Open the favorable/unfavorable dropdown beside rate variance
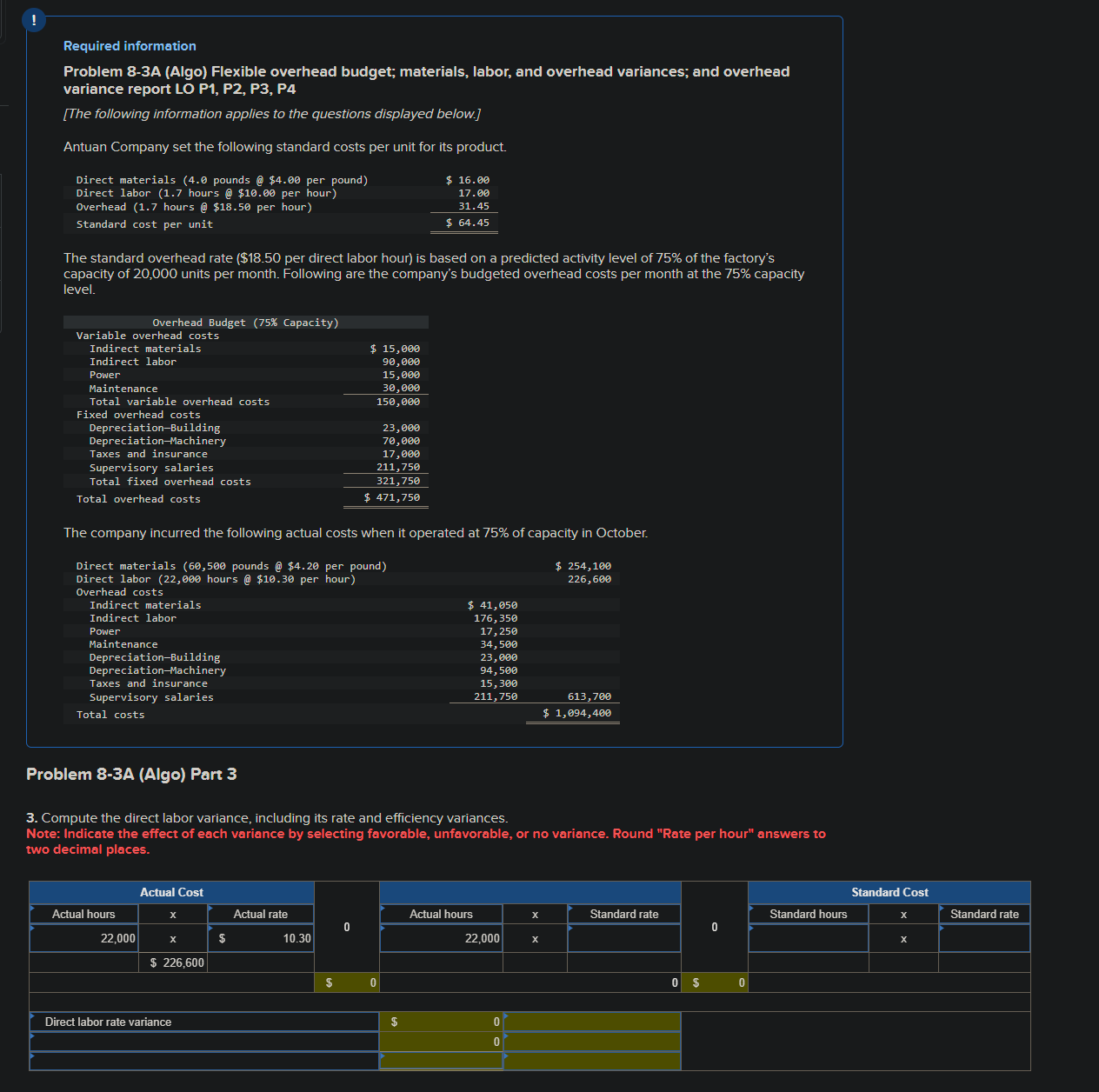 pyautogui.click(x=592, y=1022)
